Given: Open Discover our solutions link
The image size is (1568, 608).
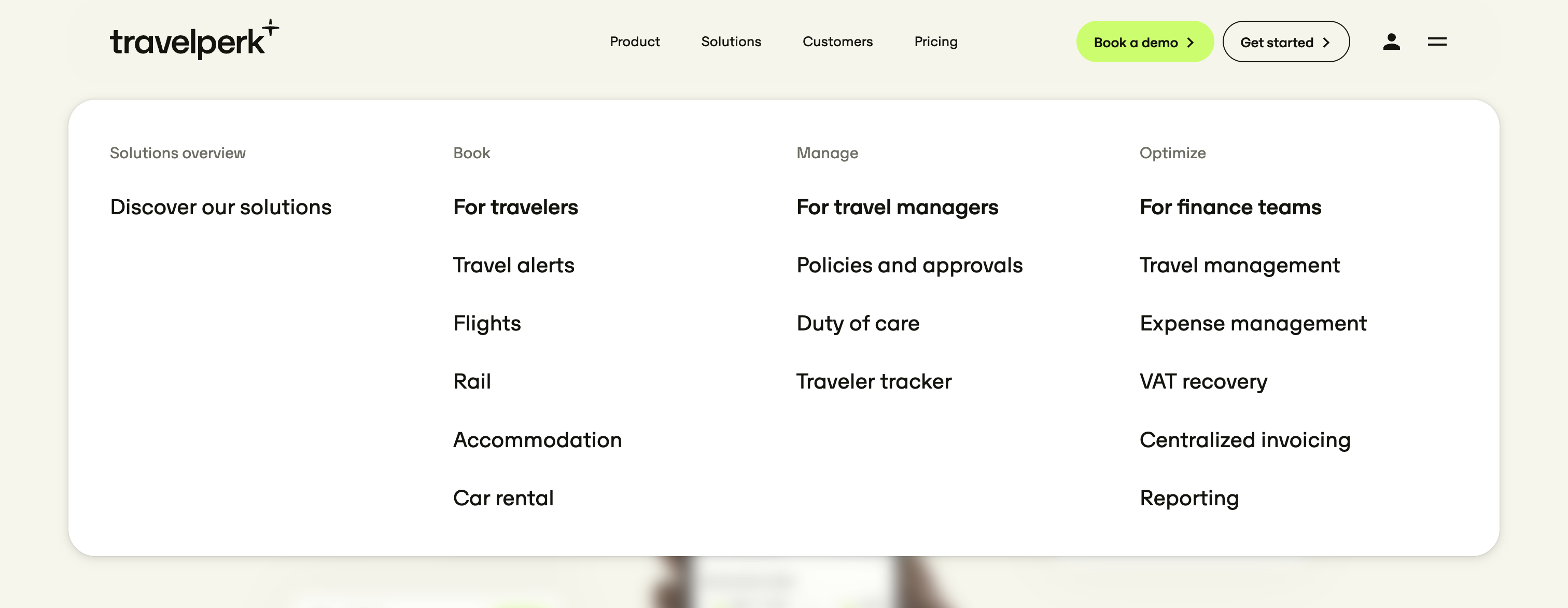Looking at the screenshot, I should (x=220, y=207).
